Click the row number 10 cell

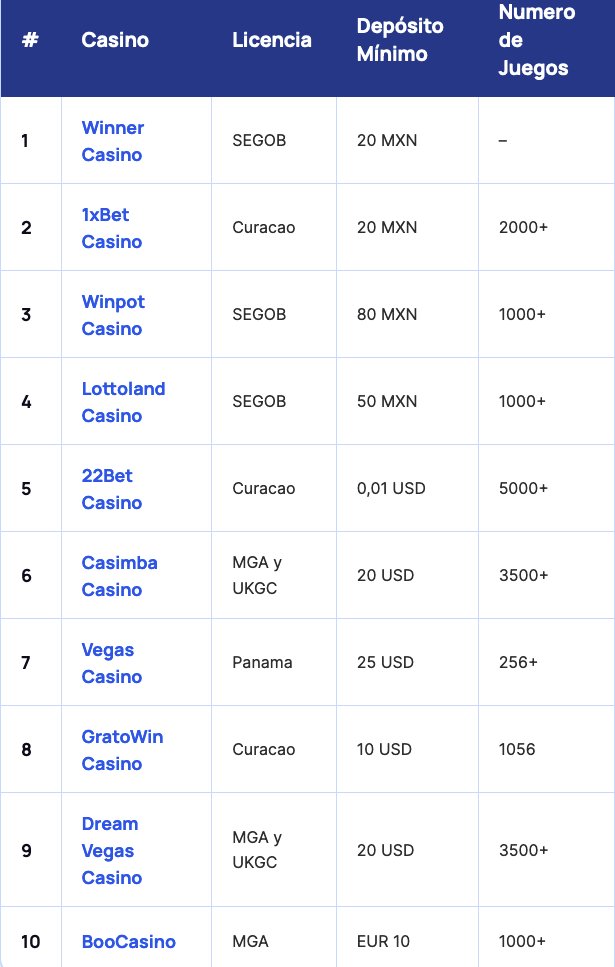[x=28, y=941]
